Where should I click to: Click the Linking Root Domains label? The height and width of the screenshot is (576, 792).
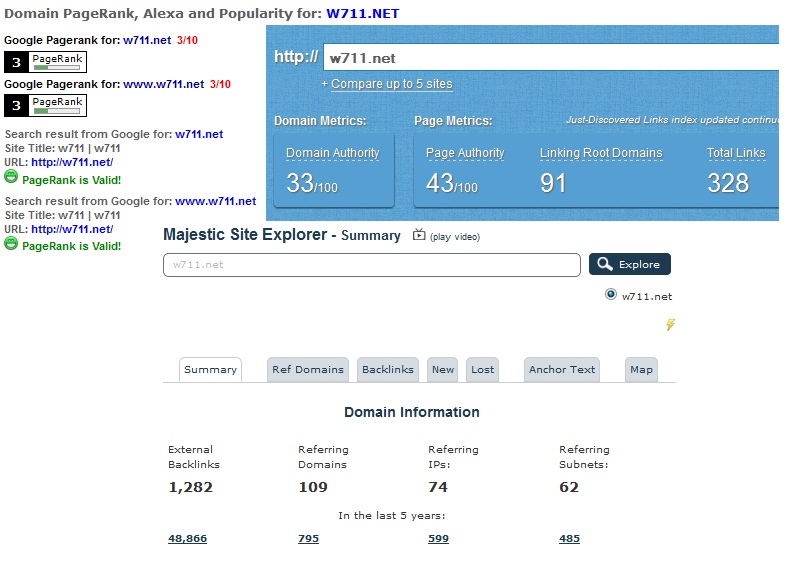click(601, 153)
